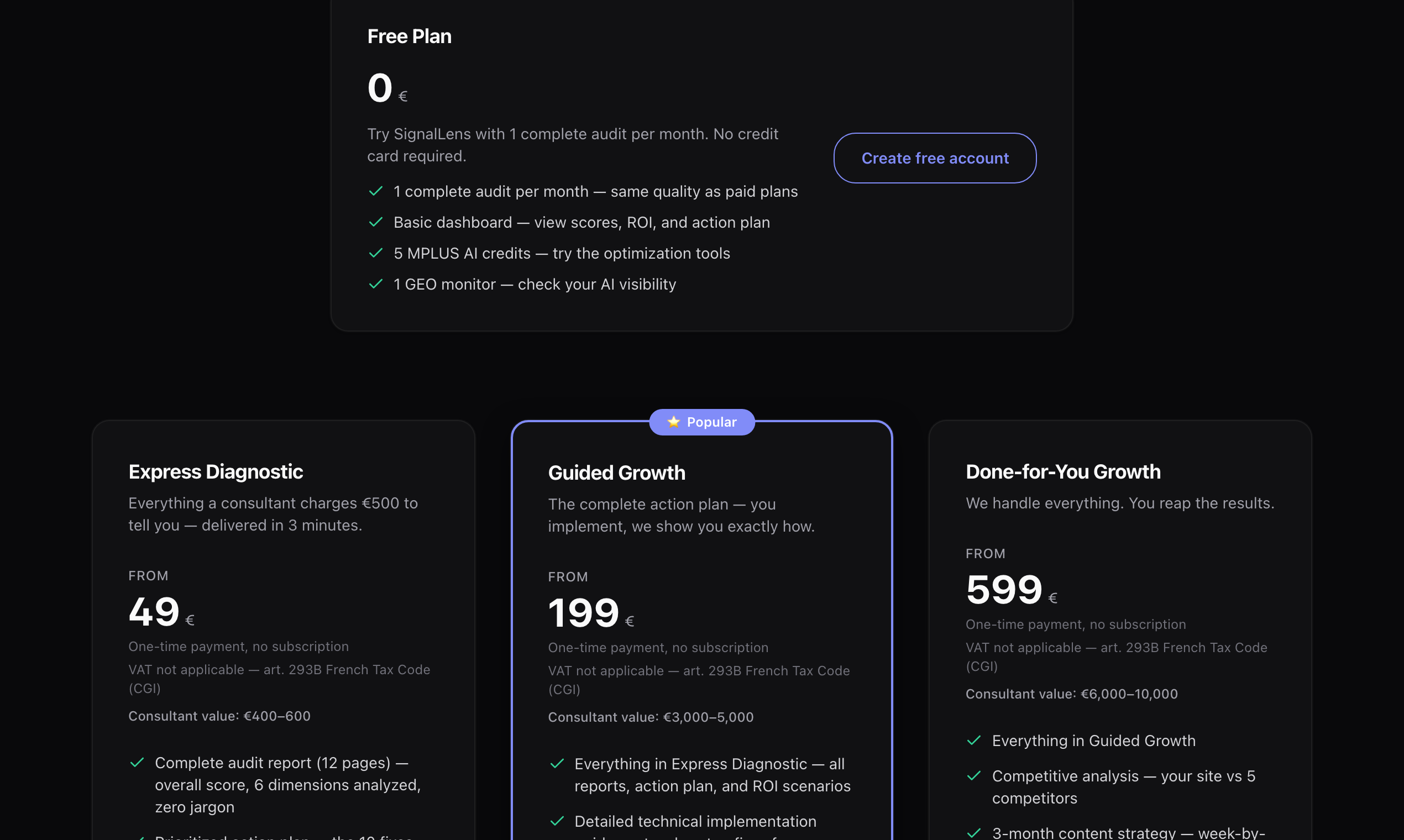Image resolution: width=1404 pixels, height=840 pixels.
Task: Click checkmark beside Everything in Guided Growth
Action: (x=974, y=741)
